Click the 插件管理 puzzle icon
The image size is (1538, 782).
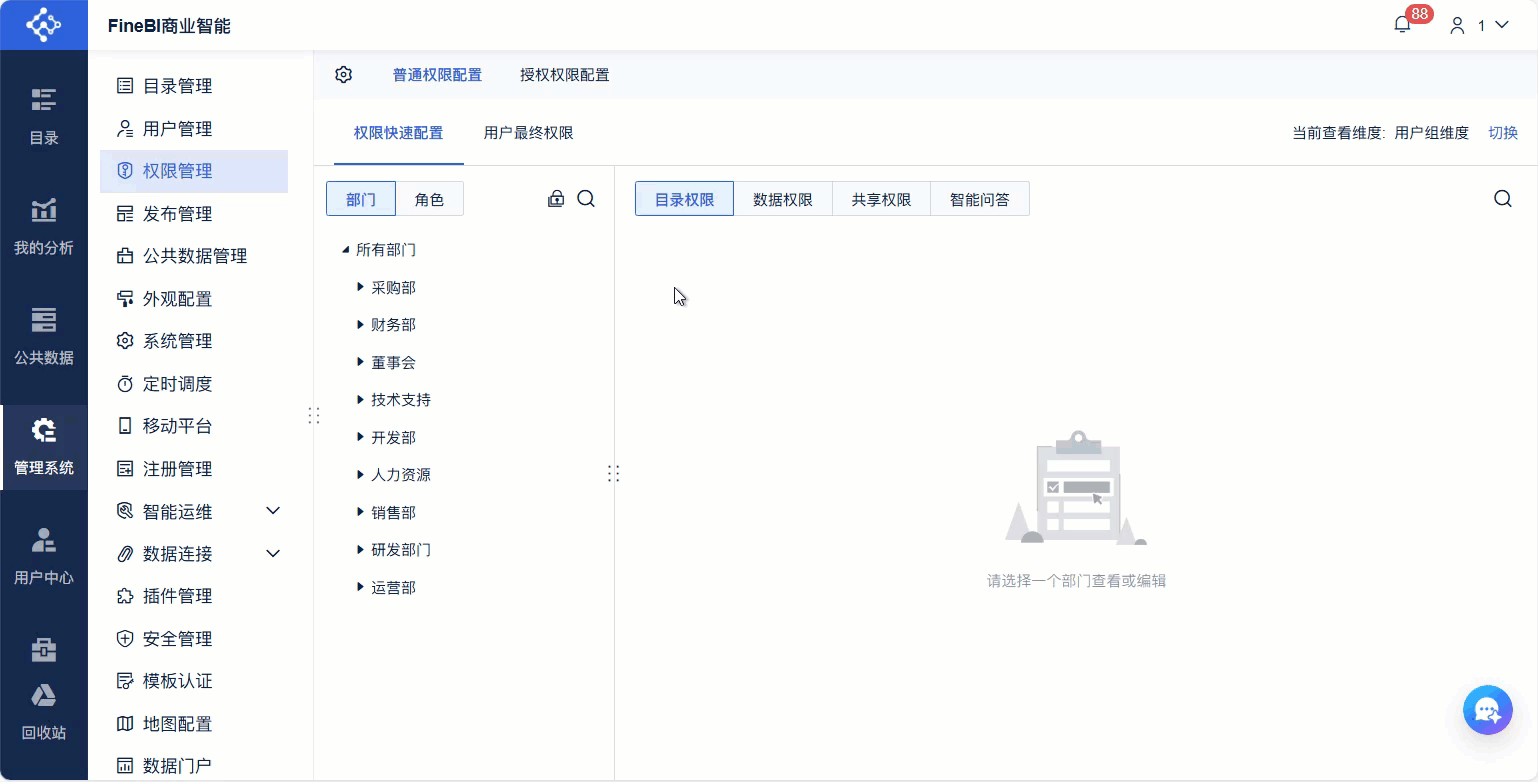(125, 596)
